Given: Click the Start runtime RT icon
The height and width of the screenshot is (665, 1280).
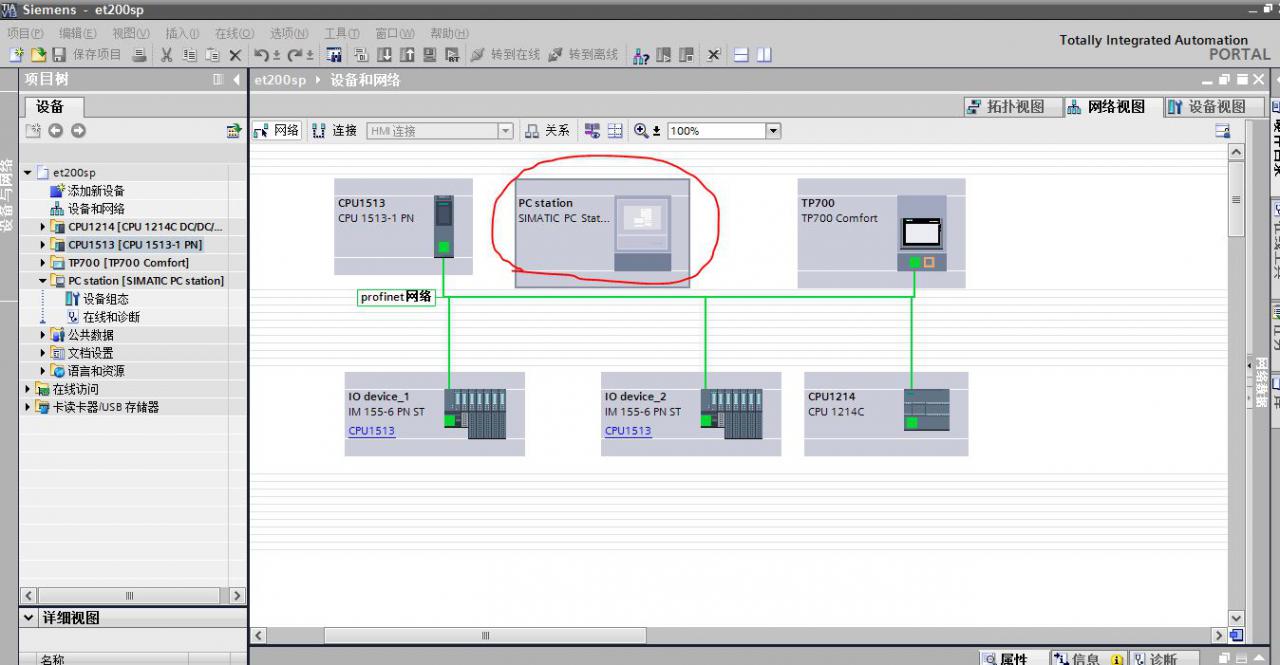Looking at the screenshot, I should (452, 55).
